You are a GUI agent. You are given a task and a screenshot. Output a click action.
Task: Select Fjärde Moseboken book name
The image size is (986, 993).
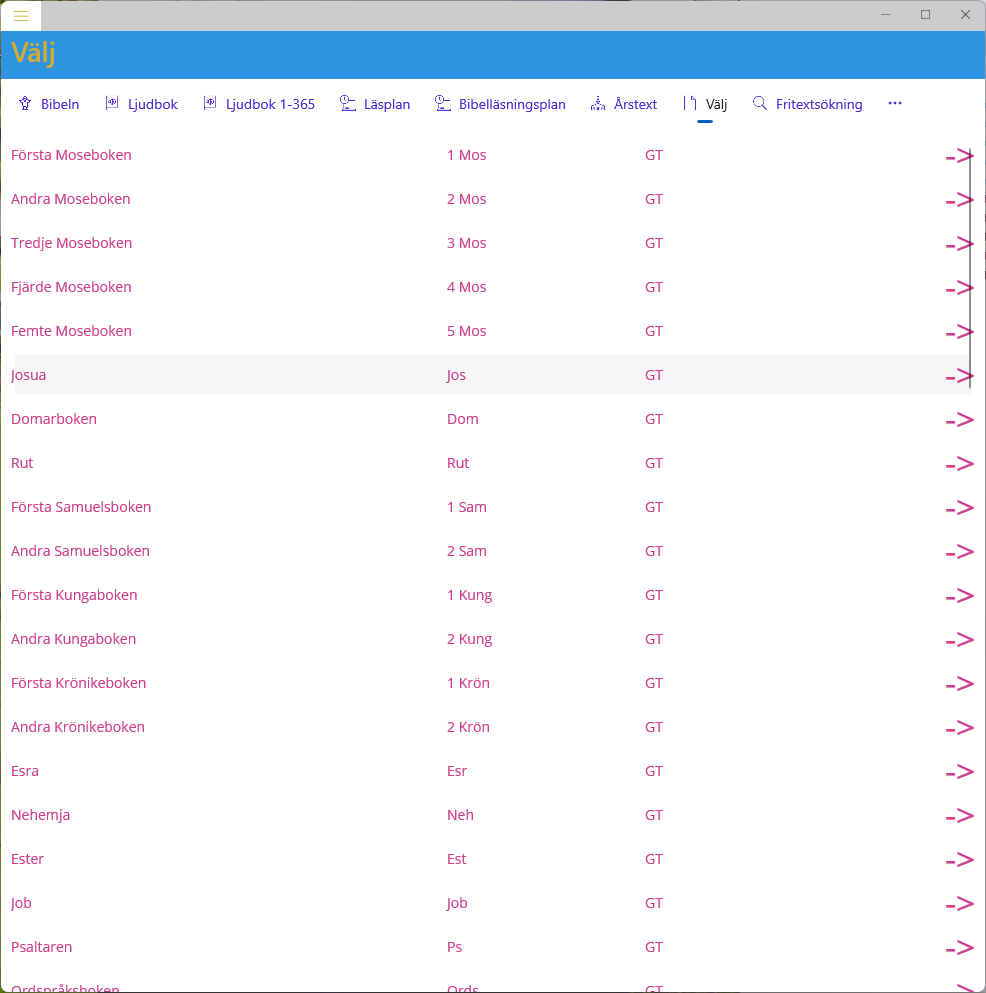[x=71, y=287]
